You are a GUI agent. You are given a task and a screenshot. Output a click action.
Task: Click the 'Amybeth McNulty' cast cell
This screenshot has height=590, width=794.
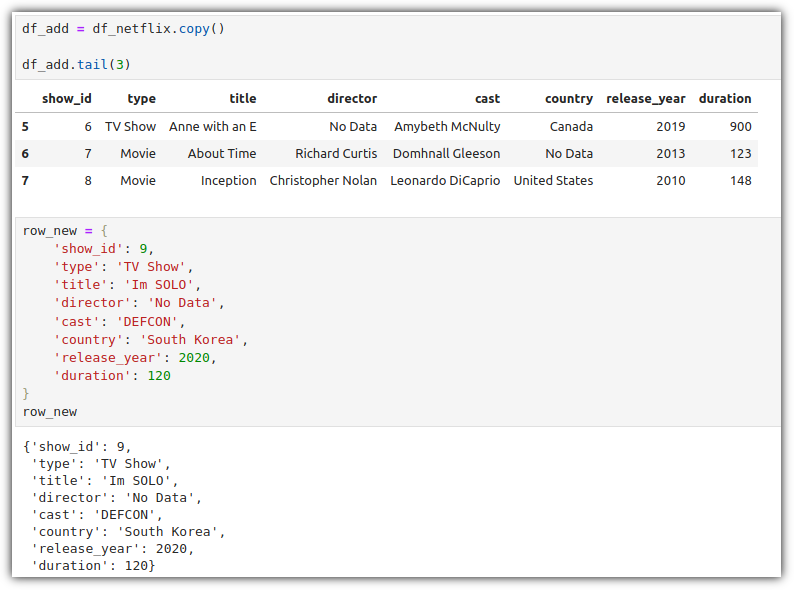coord(447,127)
